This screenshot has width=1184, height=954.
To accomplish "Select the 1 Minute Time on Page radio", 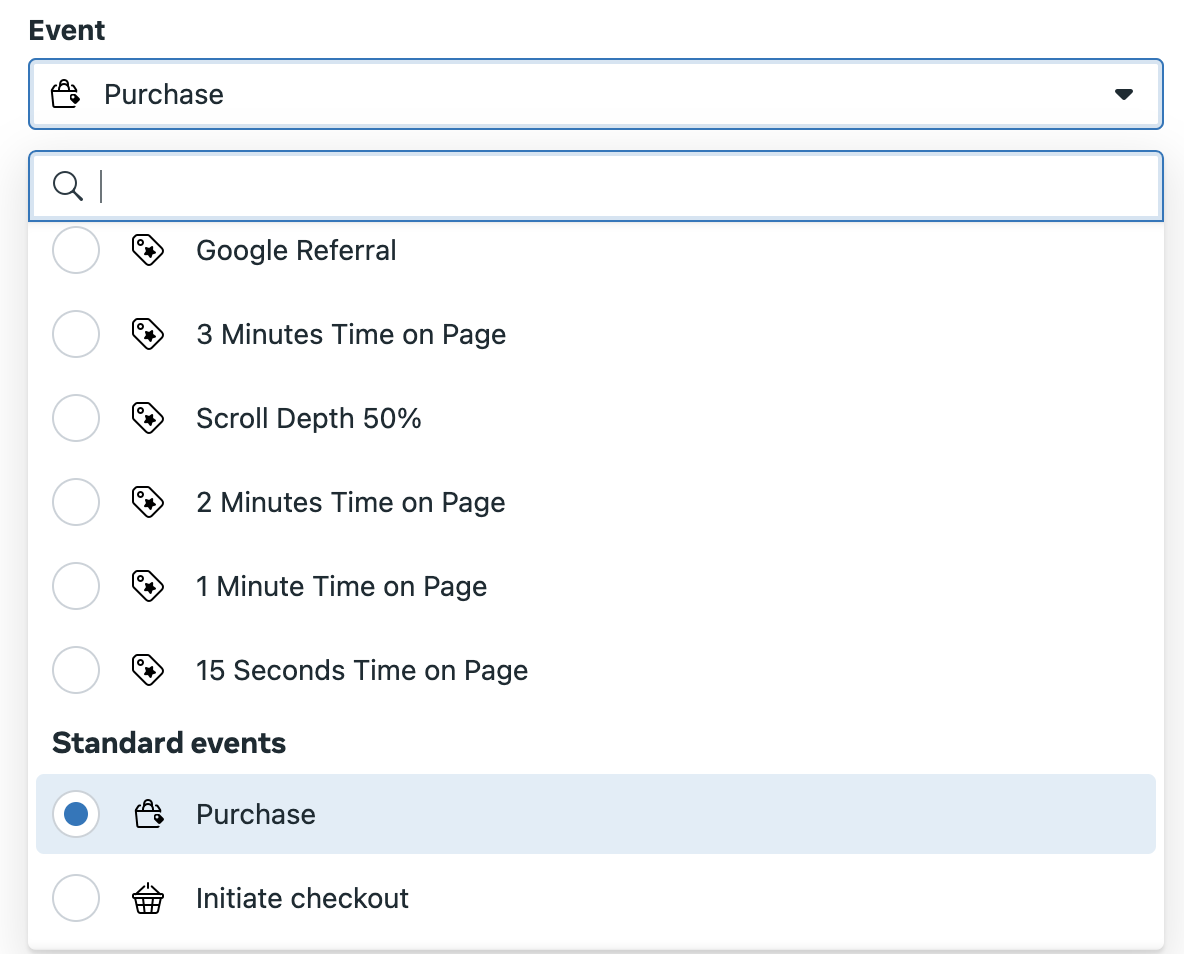I will coord(76,585).
